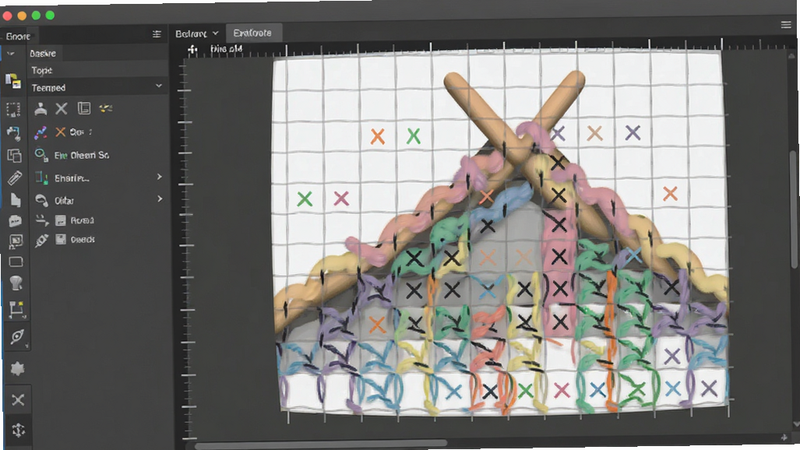
Task: Click the Roeed label
Action: 82,220
